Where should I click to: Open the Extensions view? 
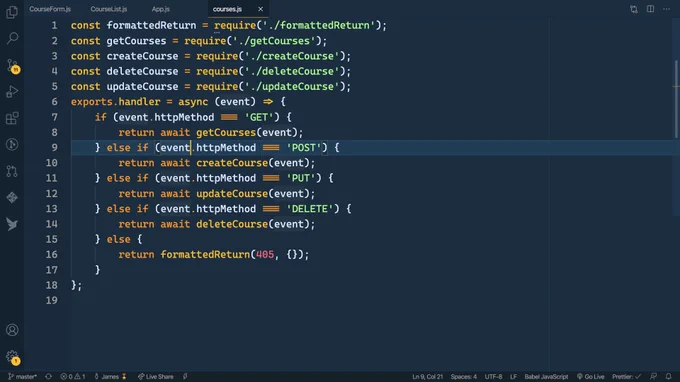12,118
